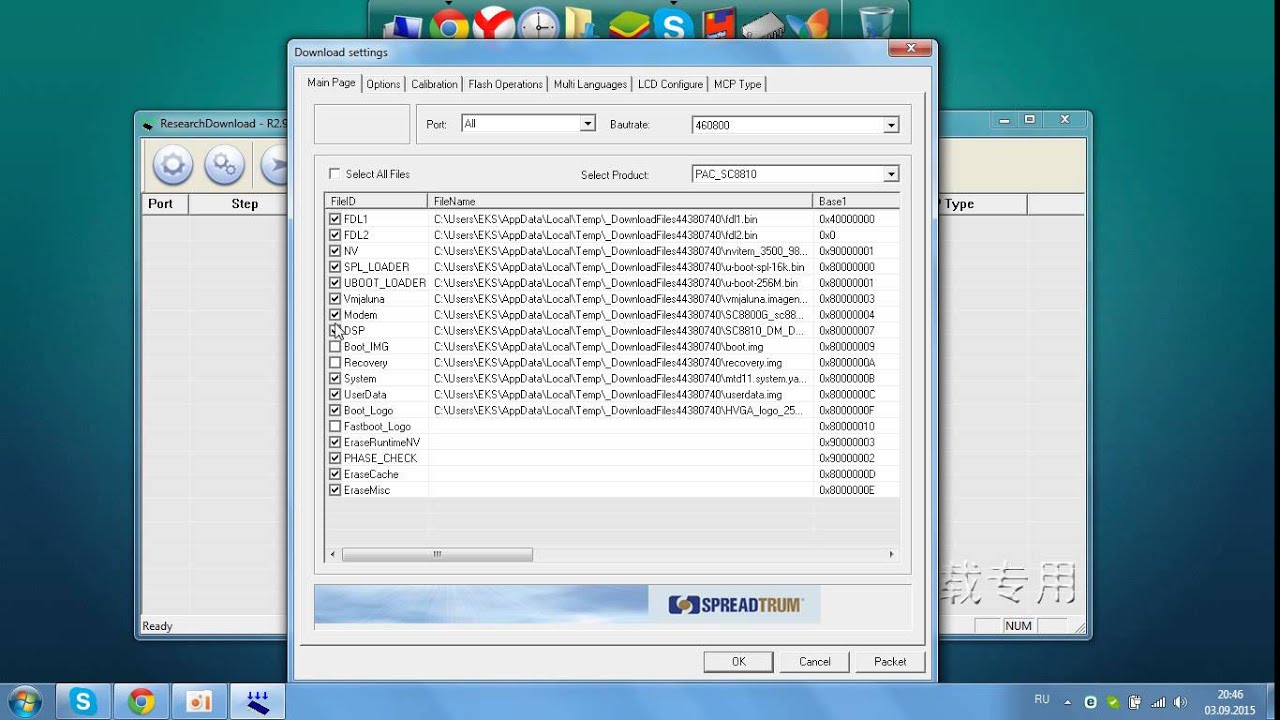
Task: Open the downloads folder in the dock
Action: coord(579,24)
